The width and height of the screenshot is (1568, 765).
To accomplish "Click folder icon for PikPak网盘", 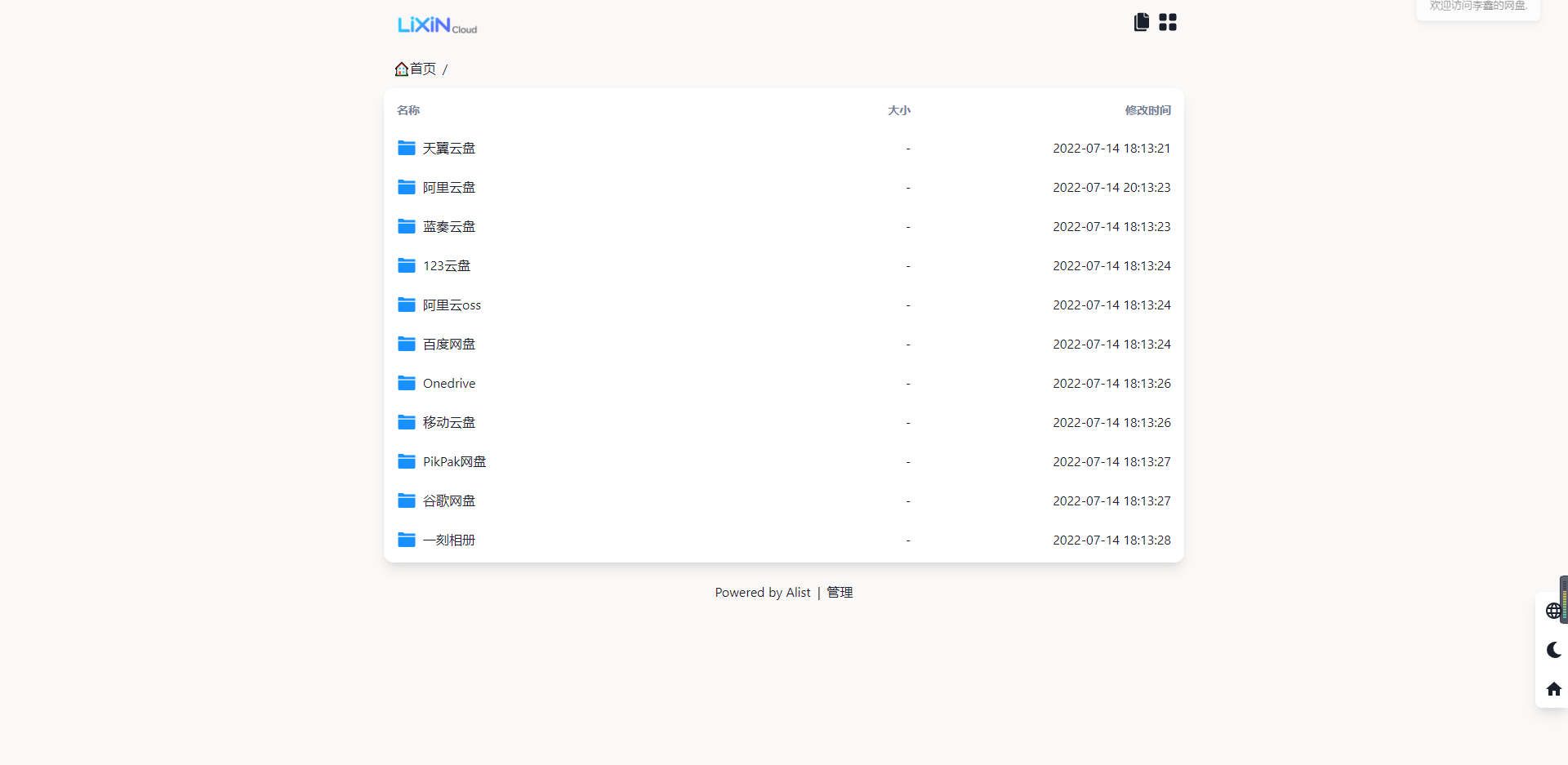I will (x=407, y=461).
